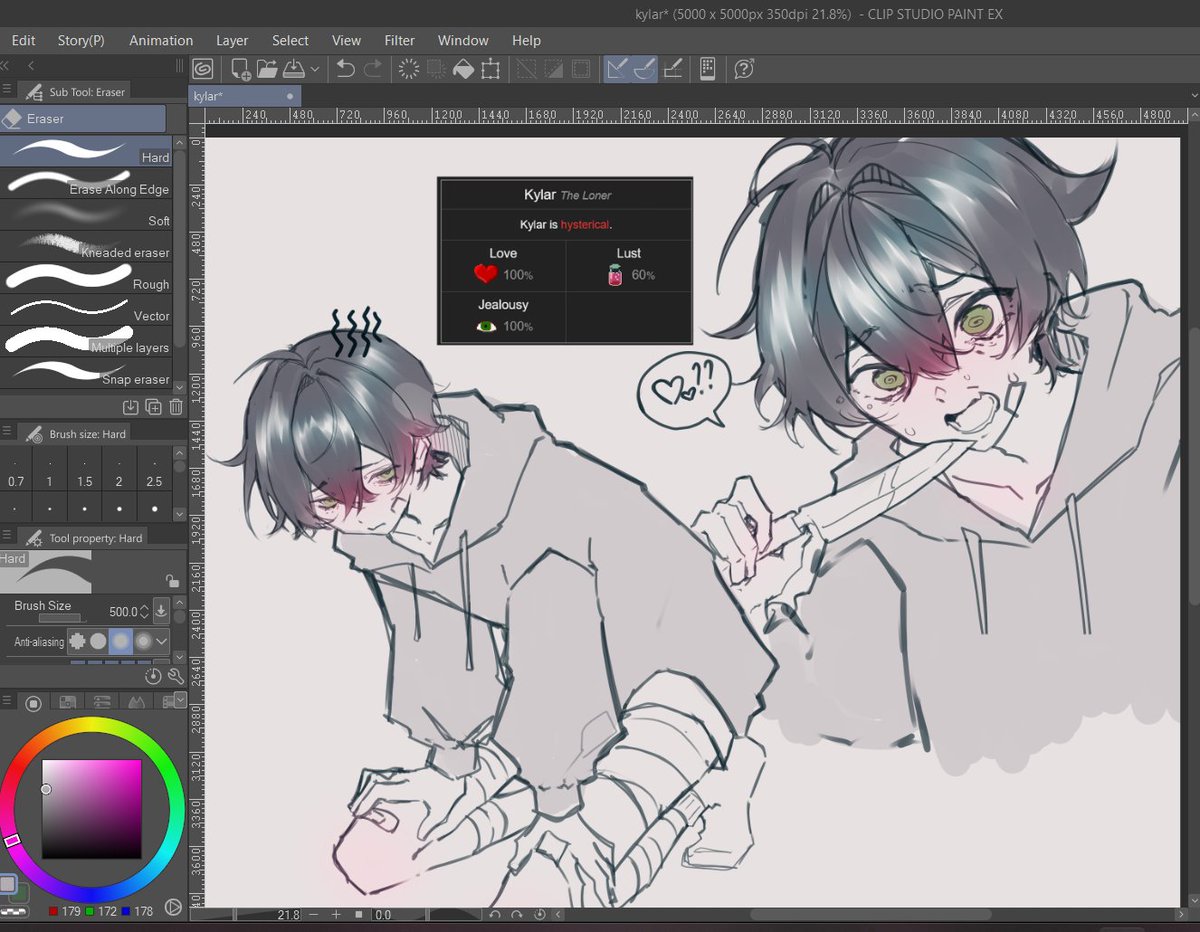The image size is (1200, 932).
Task: Fit canvas to screen square icon
Action: pos(359,914)
